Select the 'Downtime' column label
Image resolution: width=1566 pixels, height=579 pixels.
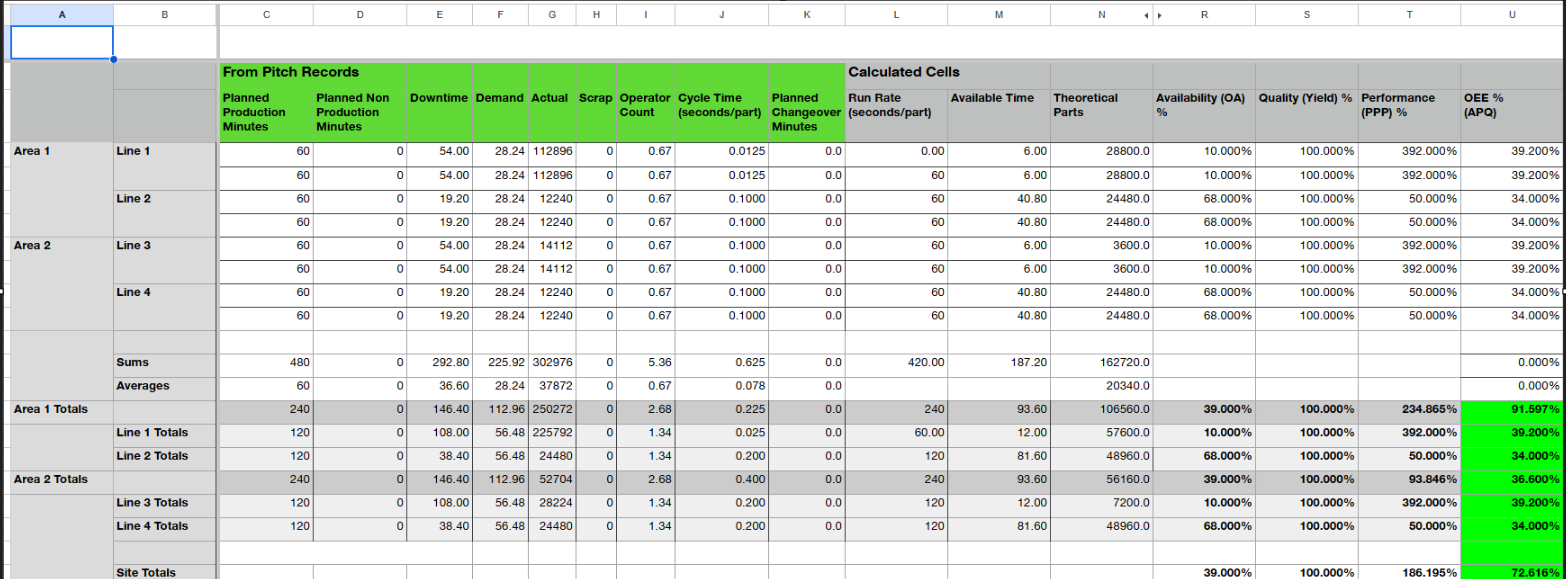[439, 98]
